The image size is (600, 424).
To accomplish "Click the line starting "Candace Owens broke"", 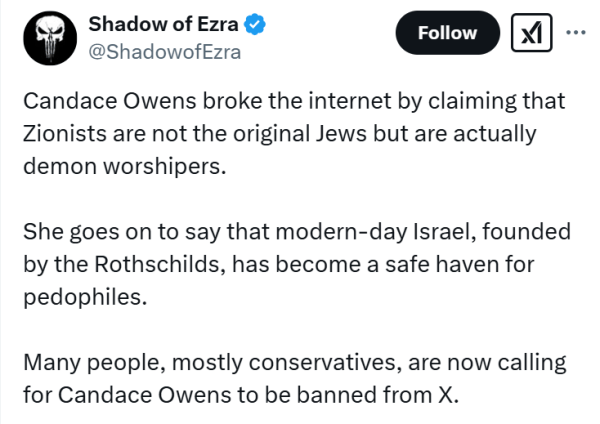I will [x=294, y=102].
